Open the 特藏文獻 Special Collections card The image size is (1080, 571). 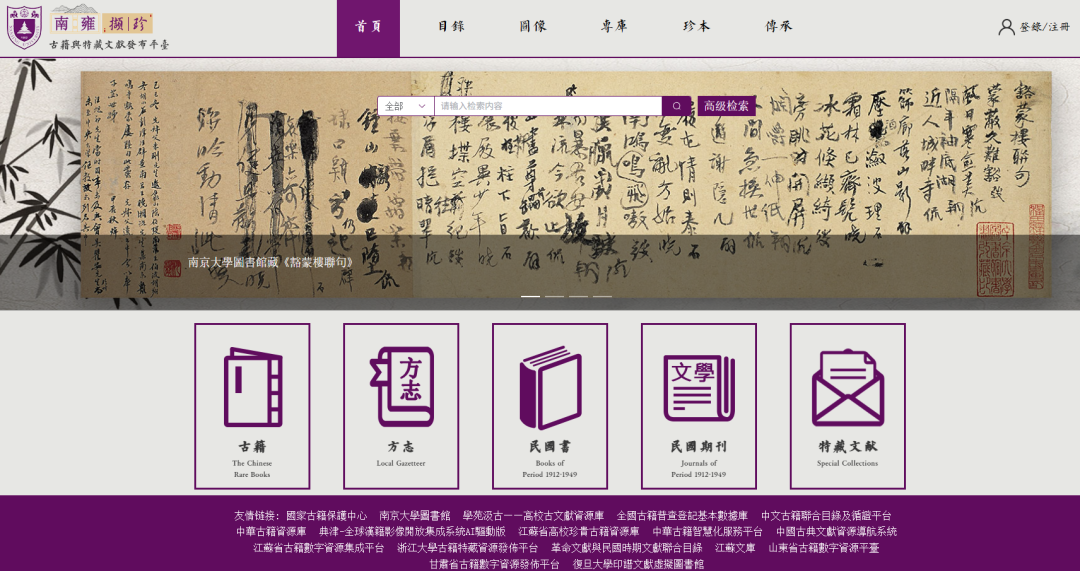click(847, 406)
